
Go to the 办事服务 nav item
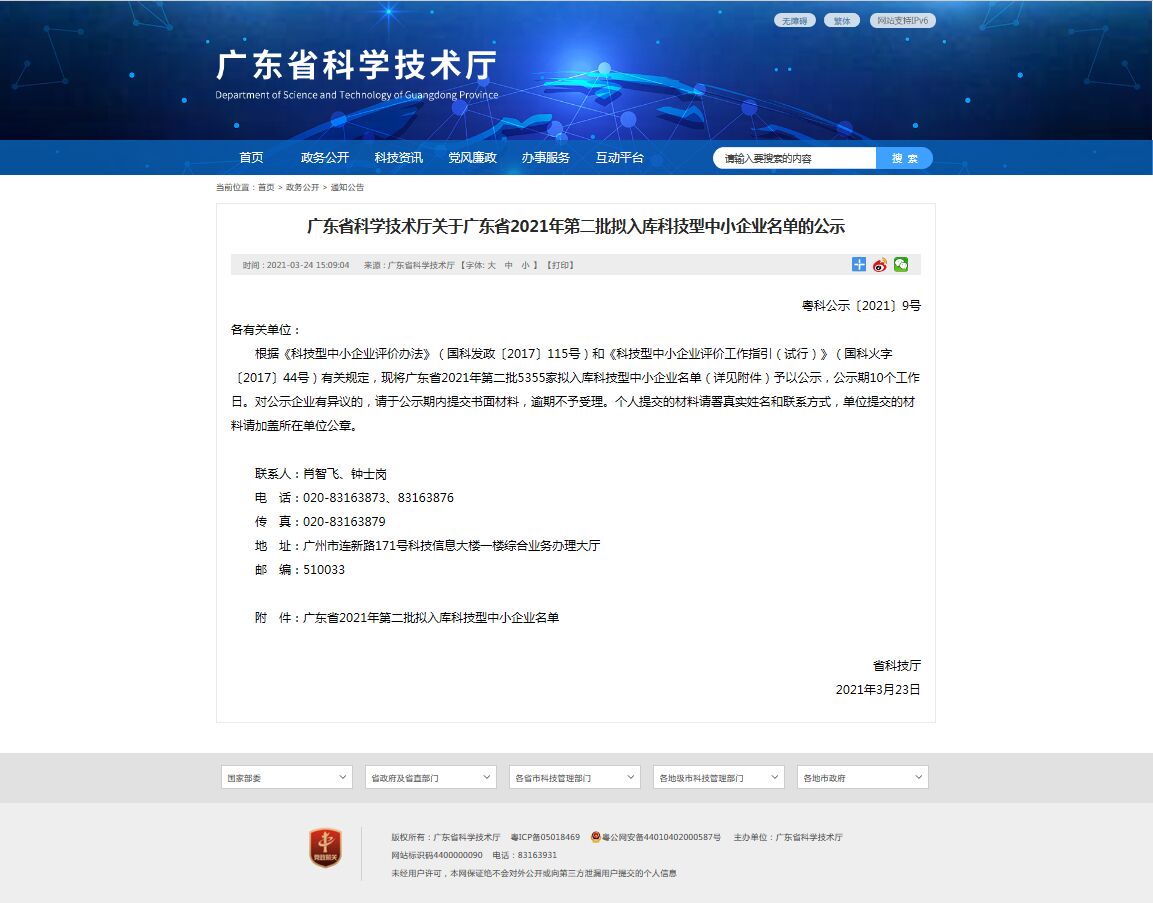[545, 158]
